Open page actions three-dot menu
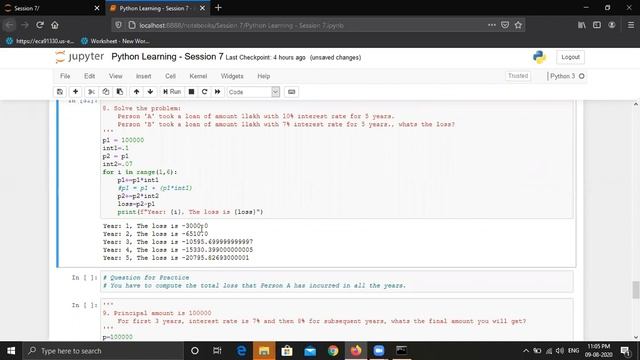This screenshot has width=640, height=360. [x=492, y=25]
